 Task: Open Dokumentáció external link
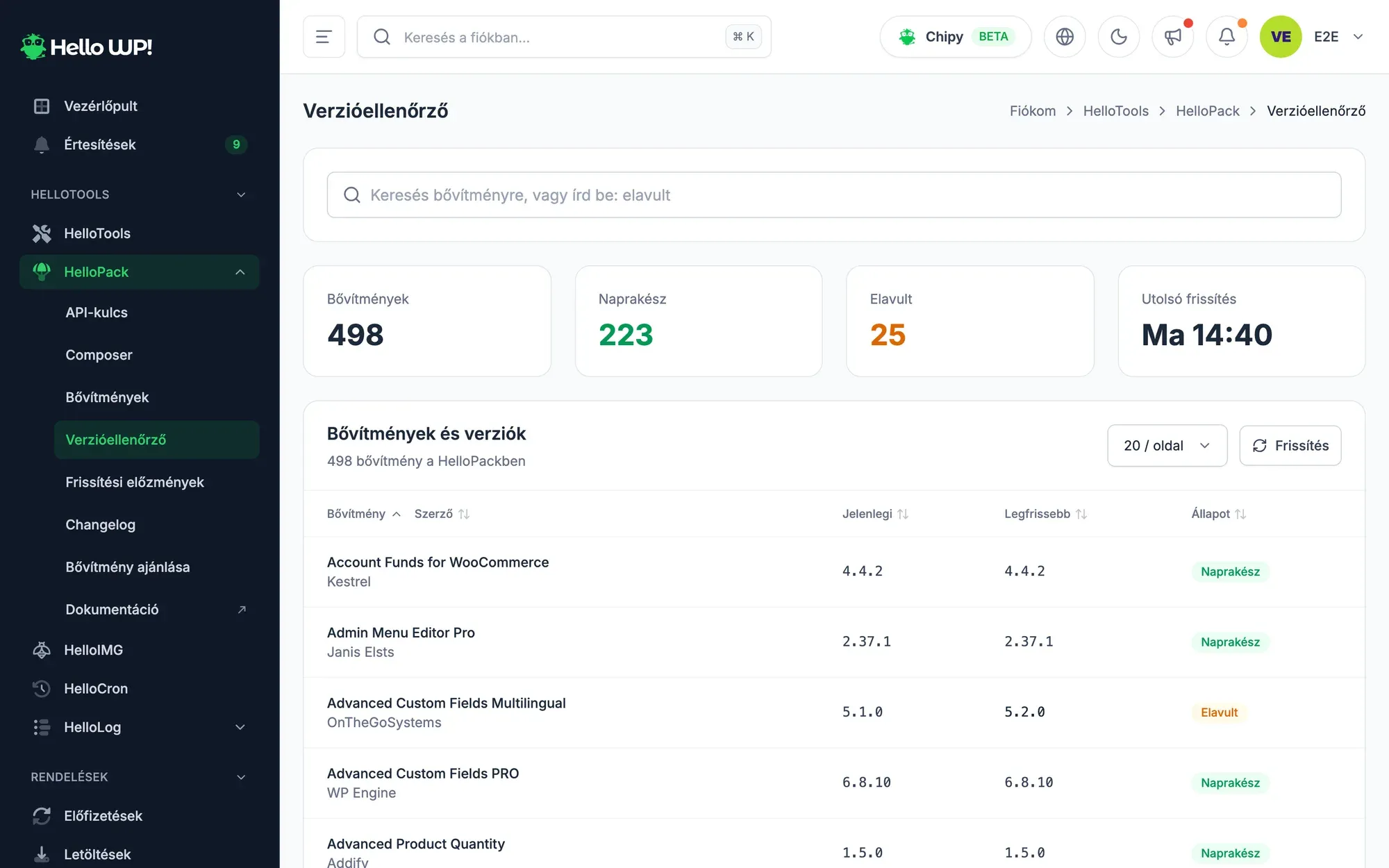pyautogui.click(x=156, y=609)
